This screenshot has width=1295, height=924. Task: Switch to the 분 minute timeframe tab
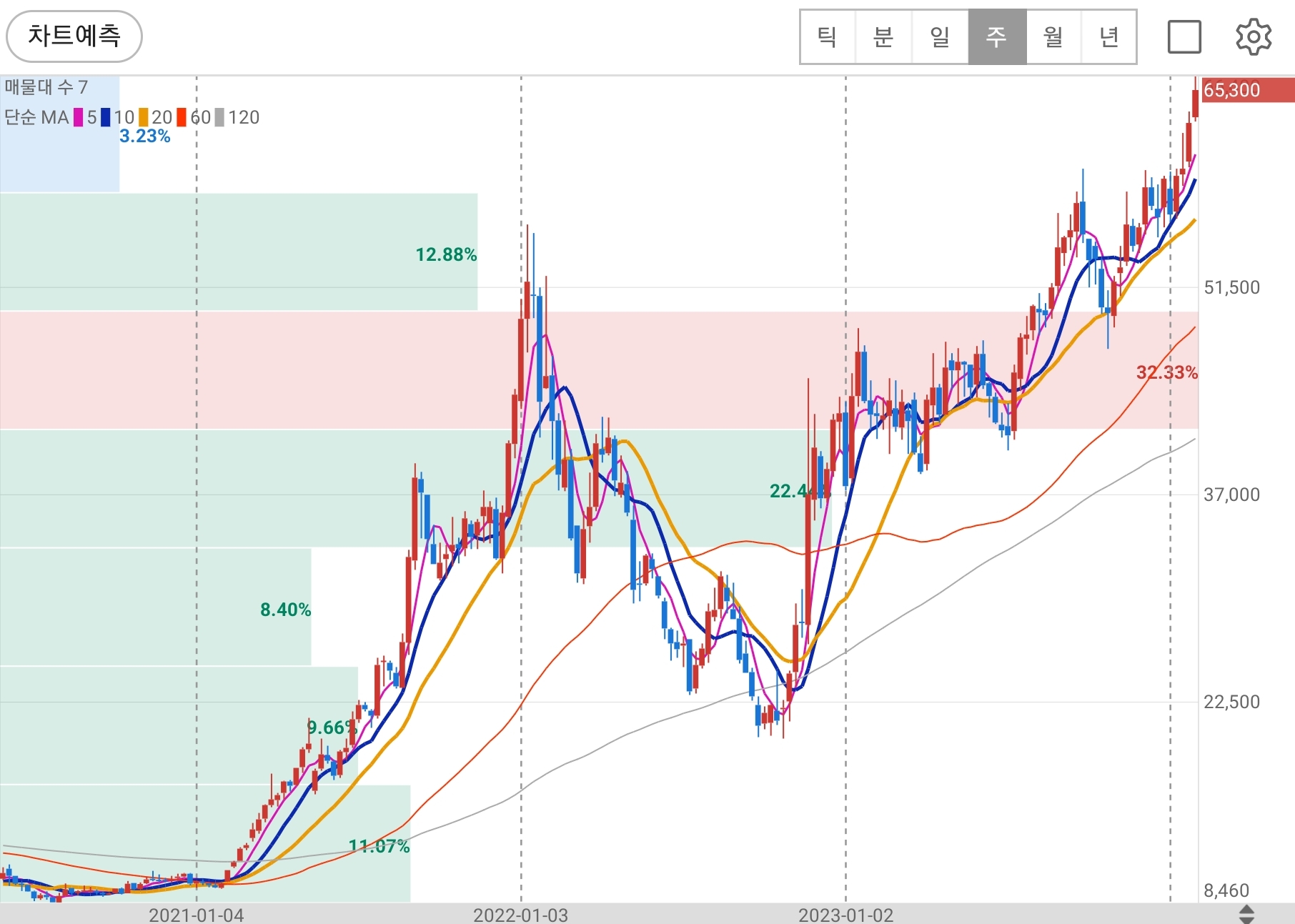click(883, 37)
